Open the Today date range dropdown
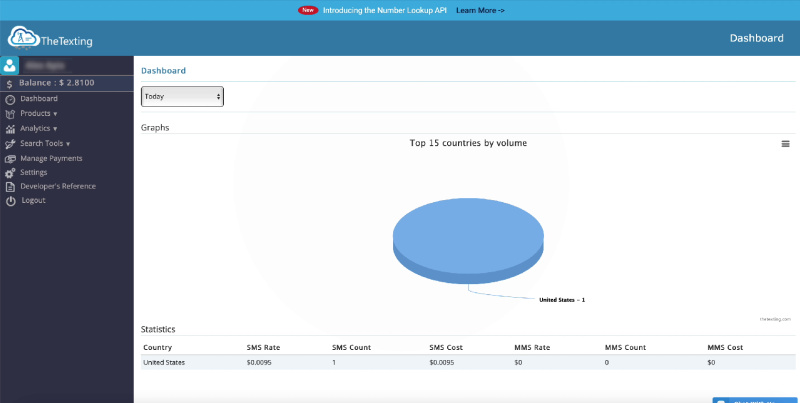This screenshot has width=800, height=403. [182, 96]
